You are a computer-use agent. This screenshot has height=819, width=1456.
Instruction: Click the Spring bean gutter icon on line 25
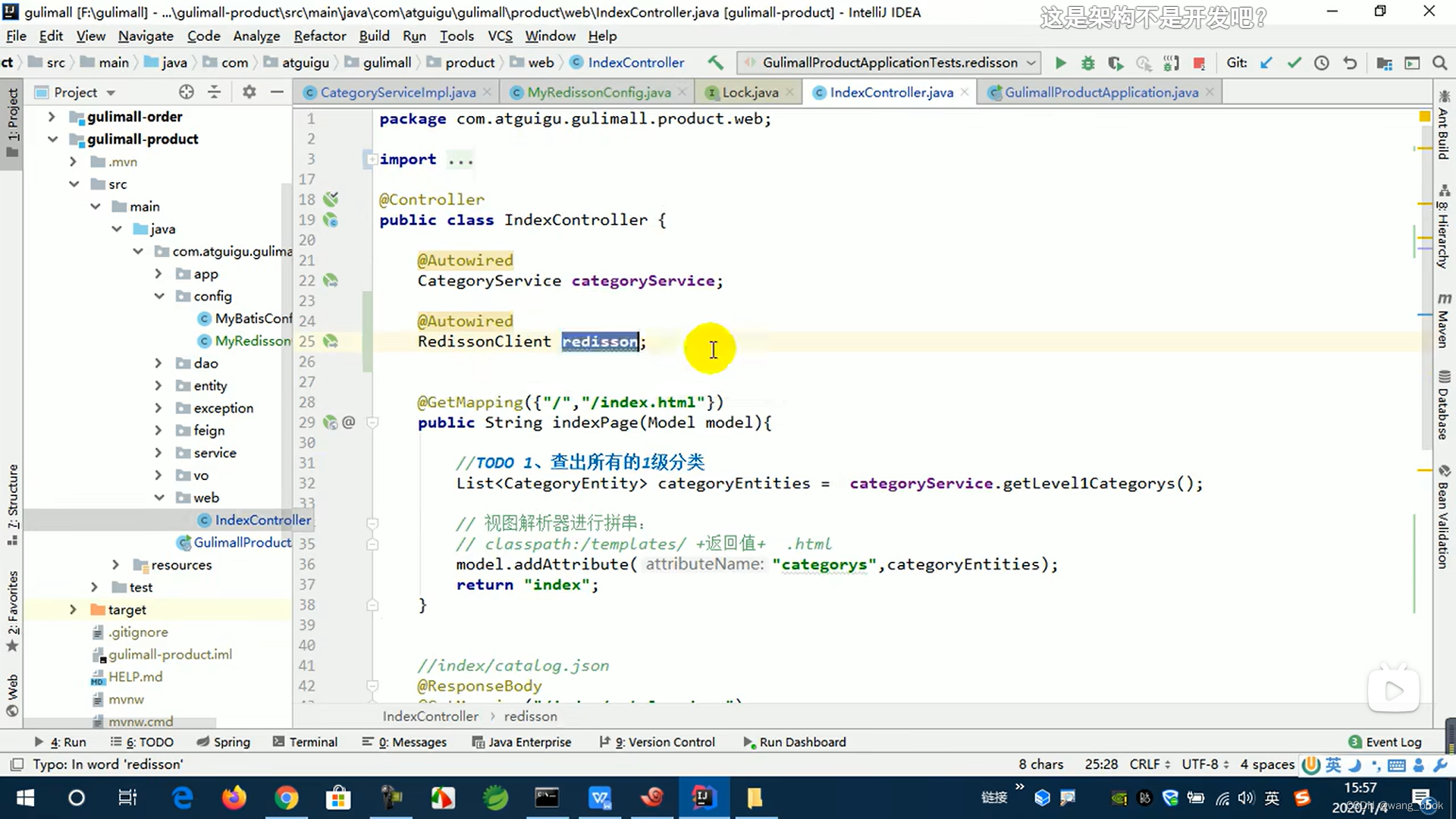[331, 341]
